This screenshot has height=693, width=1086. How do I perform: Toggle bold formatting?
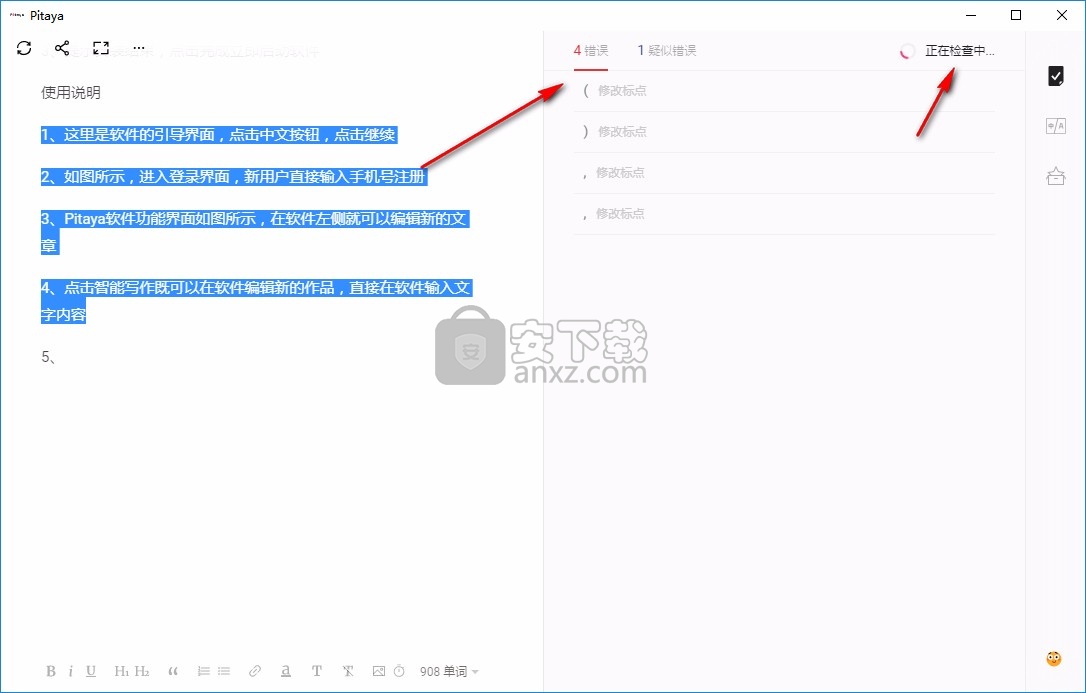[x=51, y=671]
